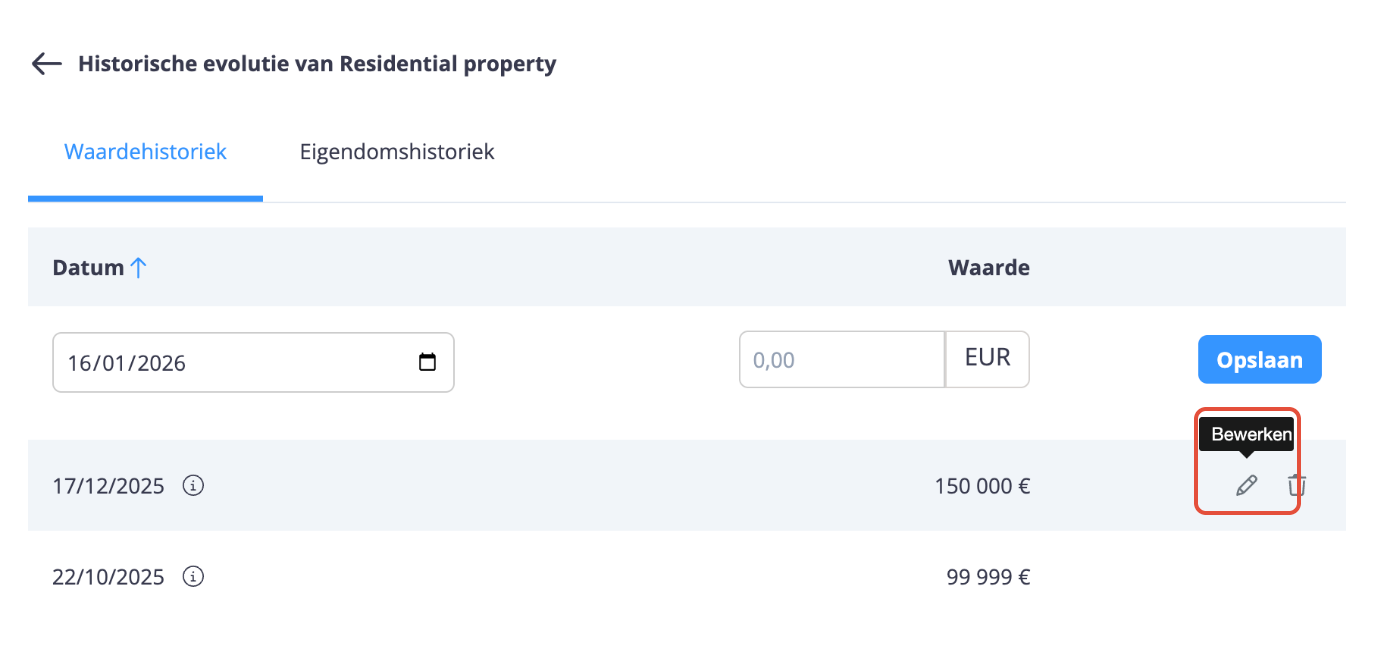Image resolution: width=1387 pixels, height=649 pixels.
Task: Click the 150 000 € value
Action: 982,487
